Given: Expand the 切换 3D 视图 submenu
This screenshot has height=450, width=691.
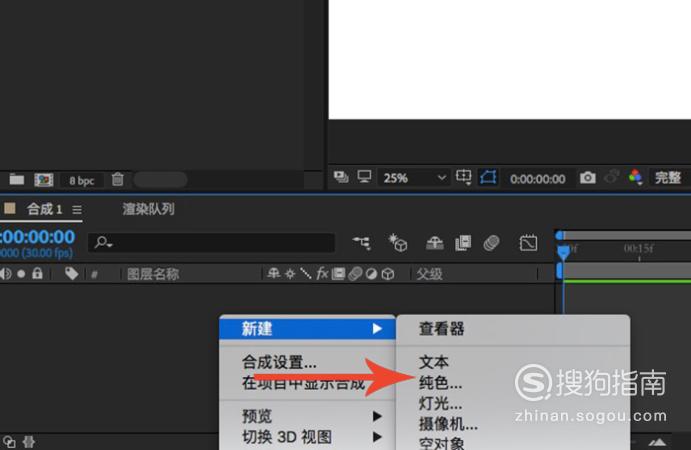Looking at the screenshot, I should click(x=307, y=437).
